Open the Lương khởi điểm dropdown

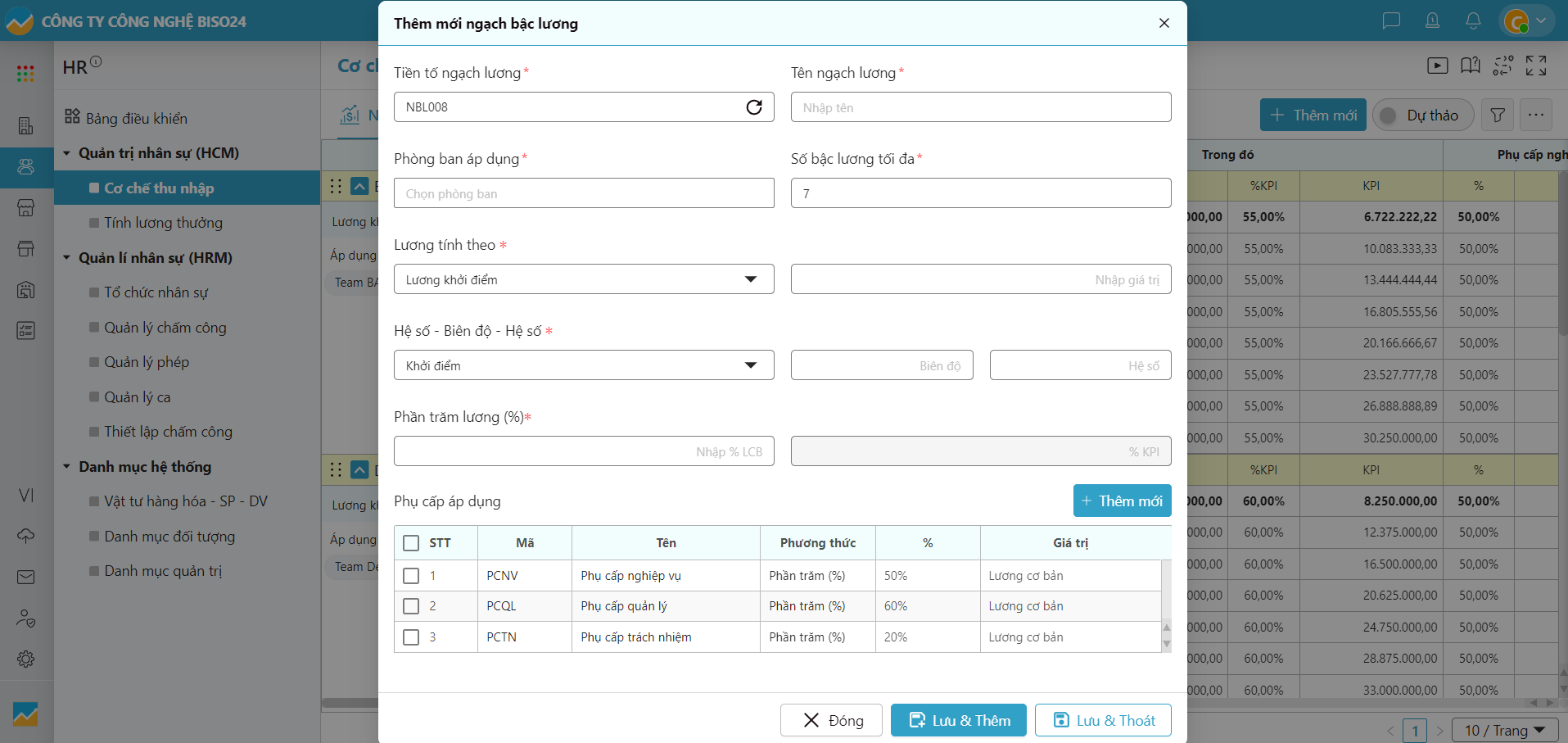583,279
